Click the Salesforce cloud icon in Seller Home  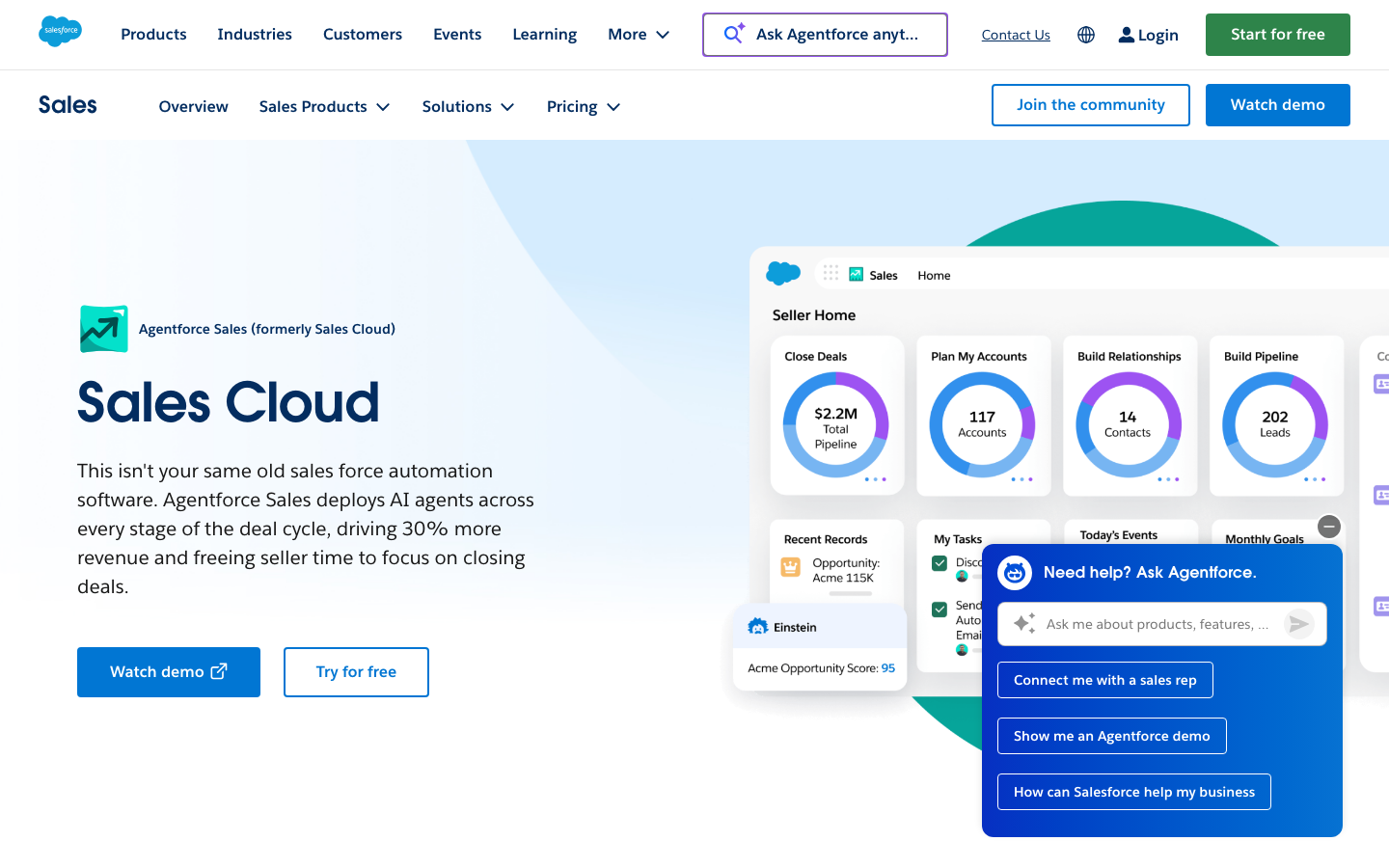click(783, 274)
